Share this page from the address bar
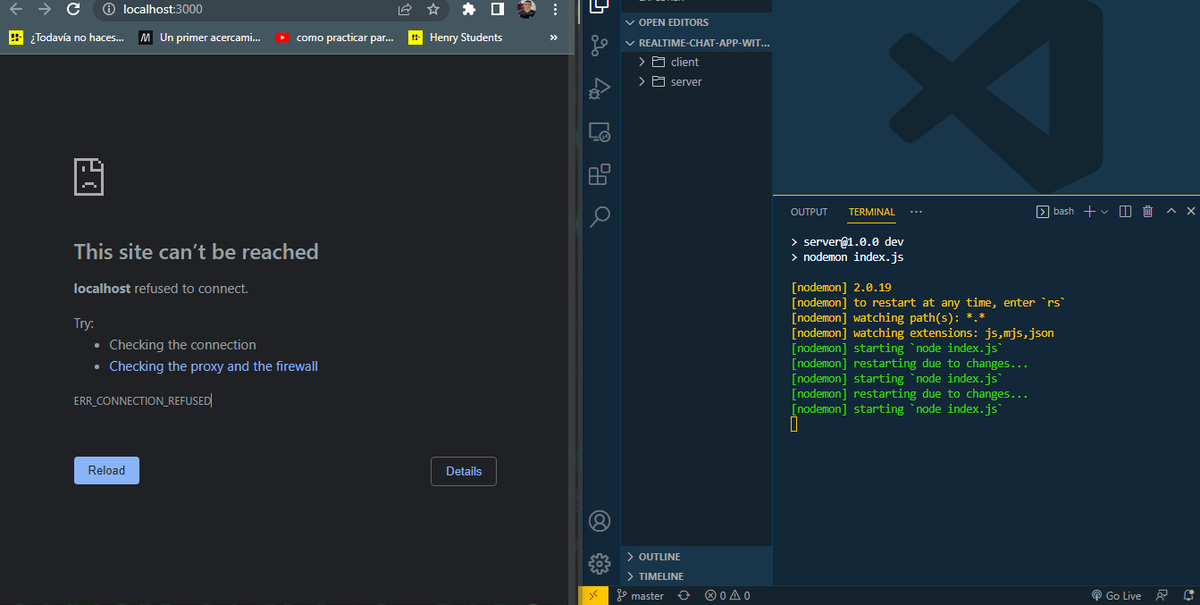 coord(405,9)
